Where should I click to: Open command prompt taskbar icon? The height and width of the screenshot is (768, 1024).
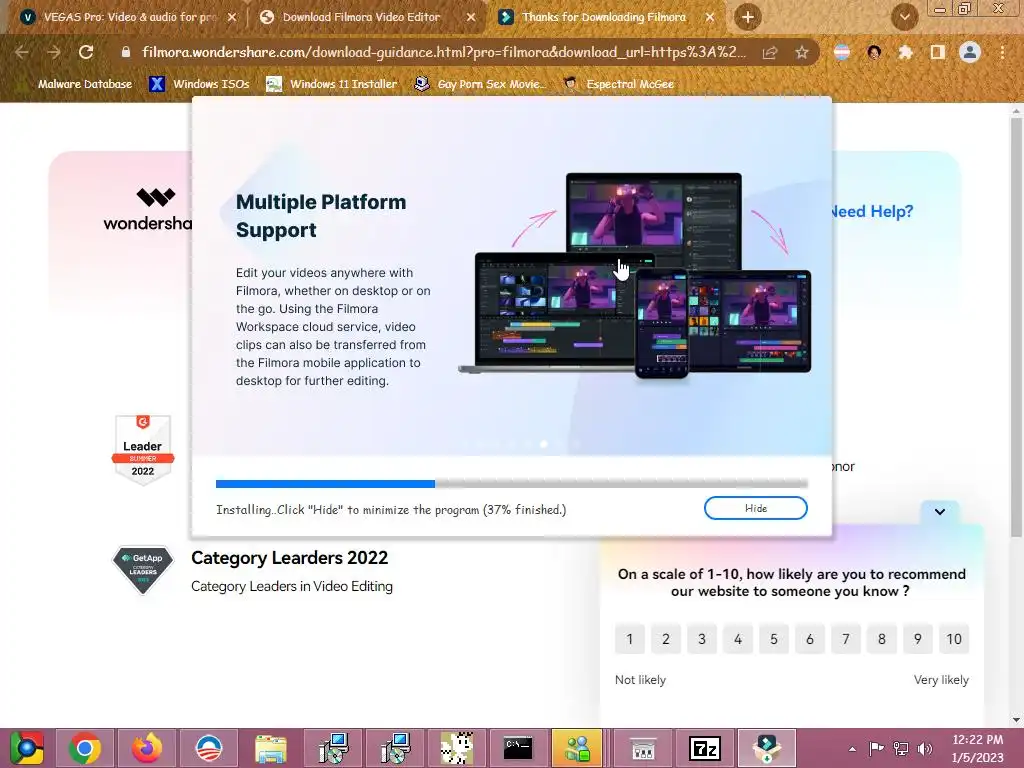pos(518,748)
